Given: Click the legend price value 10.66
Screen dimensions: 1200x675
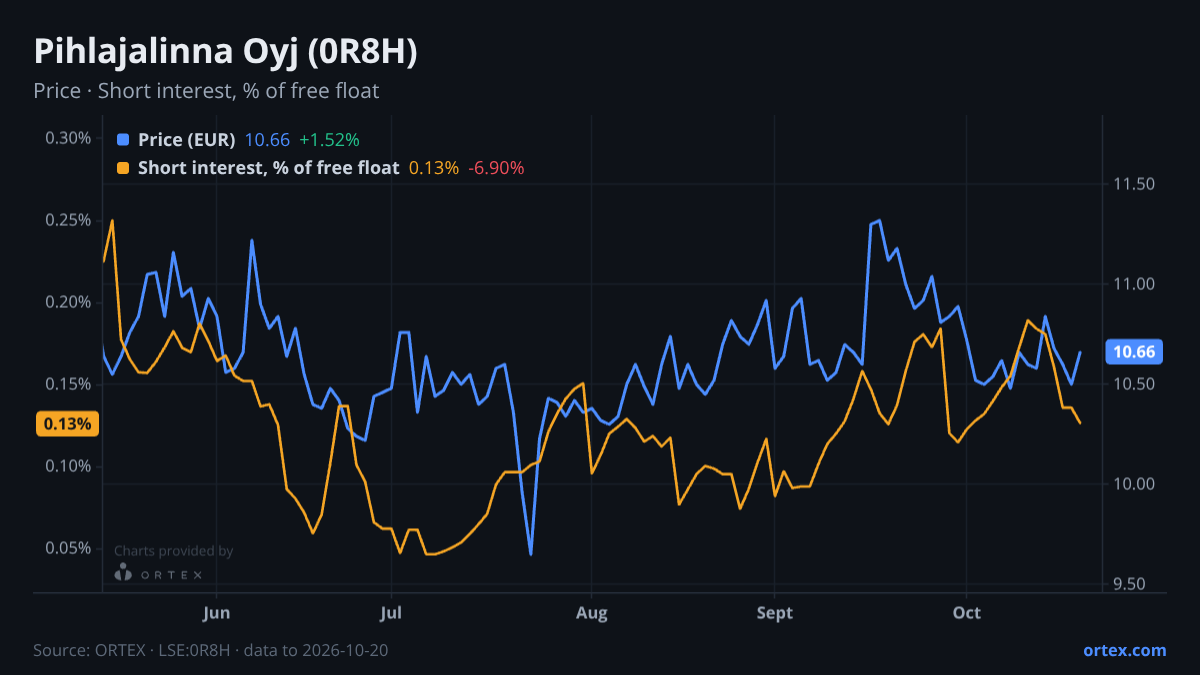Looking at the screenshot, I should (267, 140).
